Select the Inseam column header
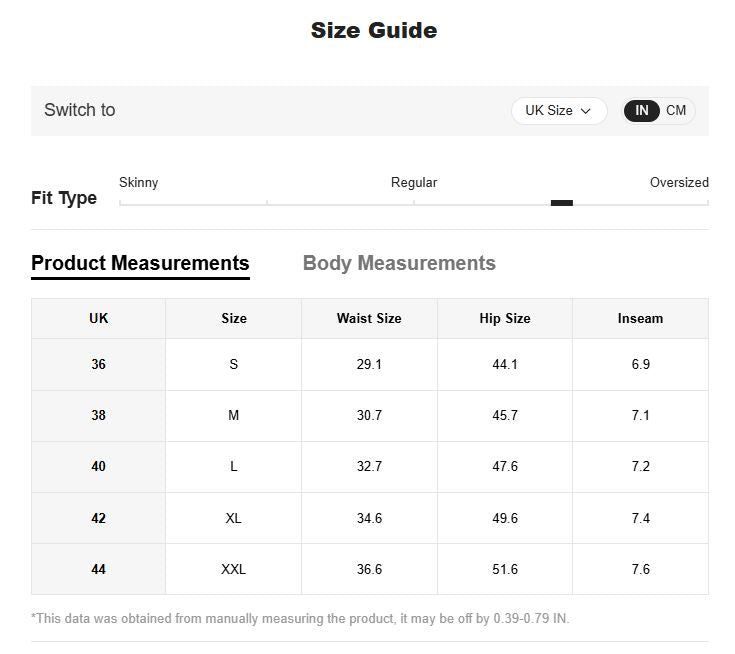The width and height of the screenshot is (735, 654). click(640, 318)
